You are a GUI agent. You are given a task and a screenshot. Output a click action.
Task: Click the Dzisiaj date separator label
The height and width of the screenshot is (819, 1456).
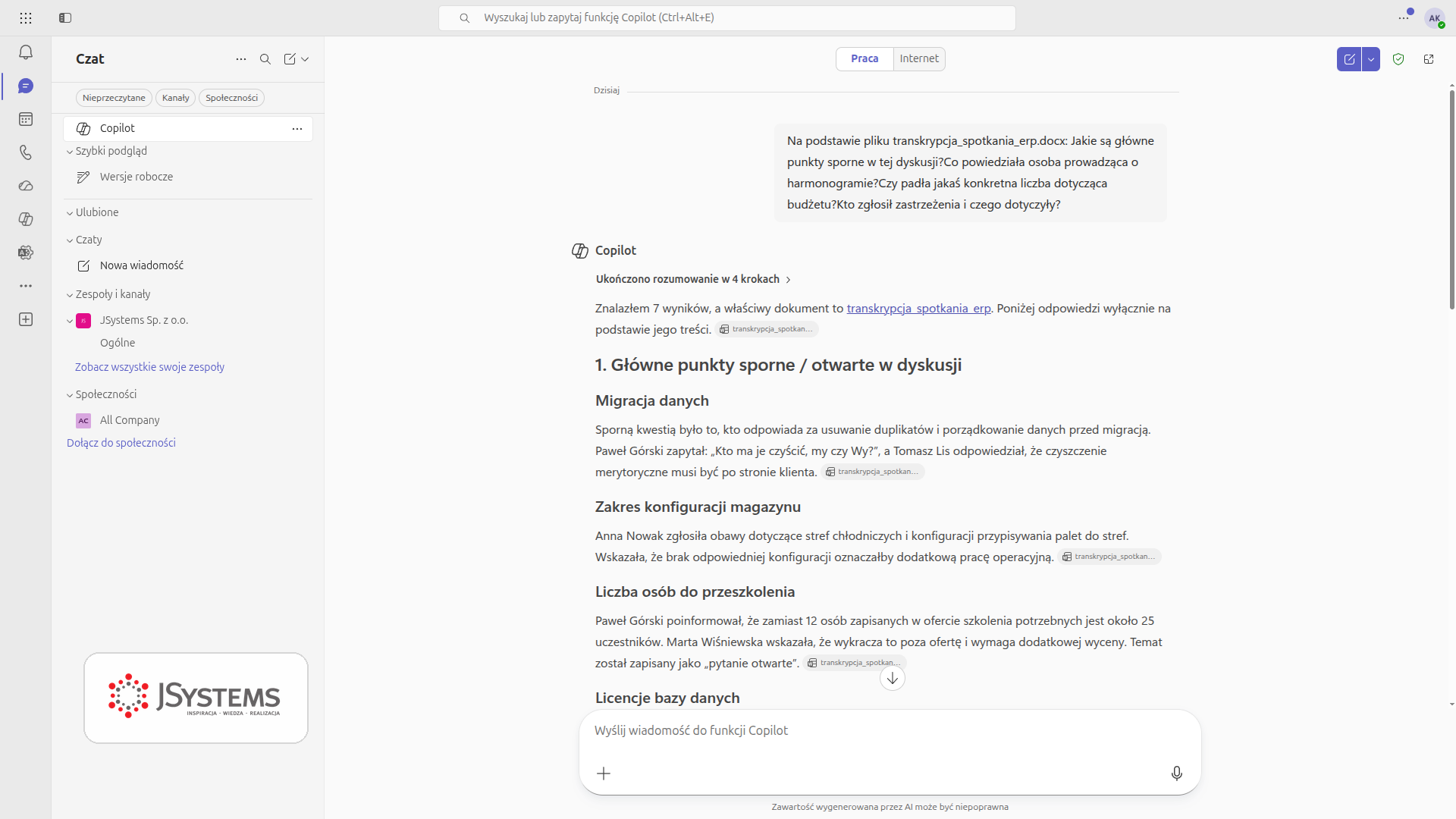pyautogui.click(x=607, y=90)
